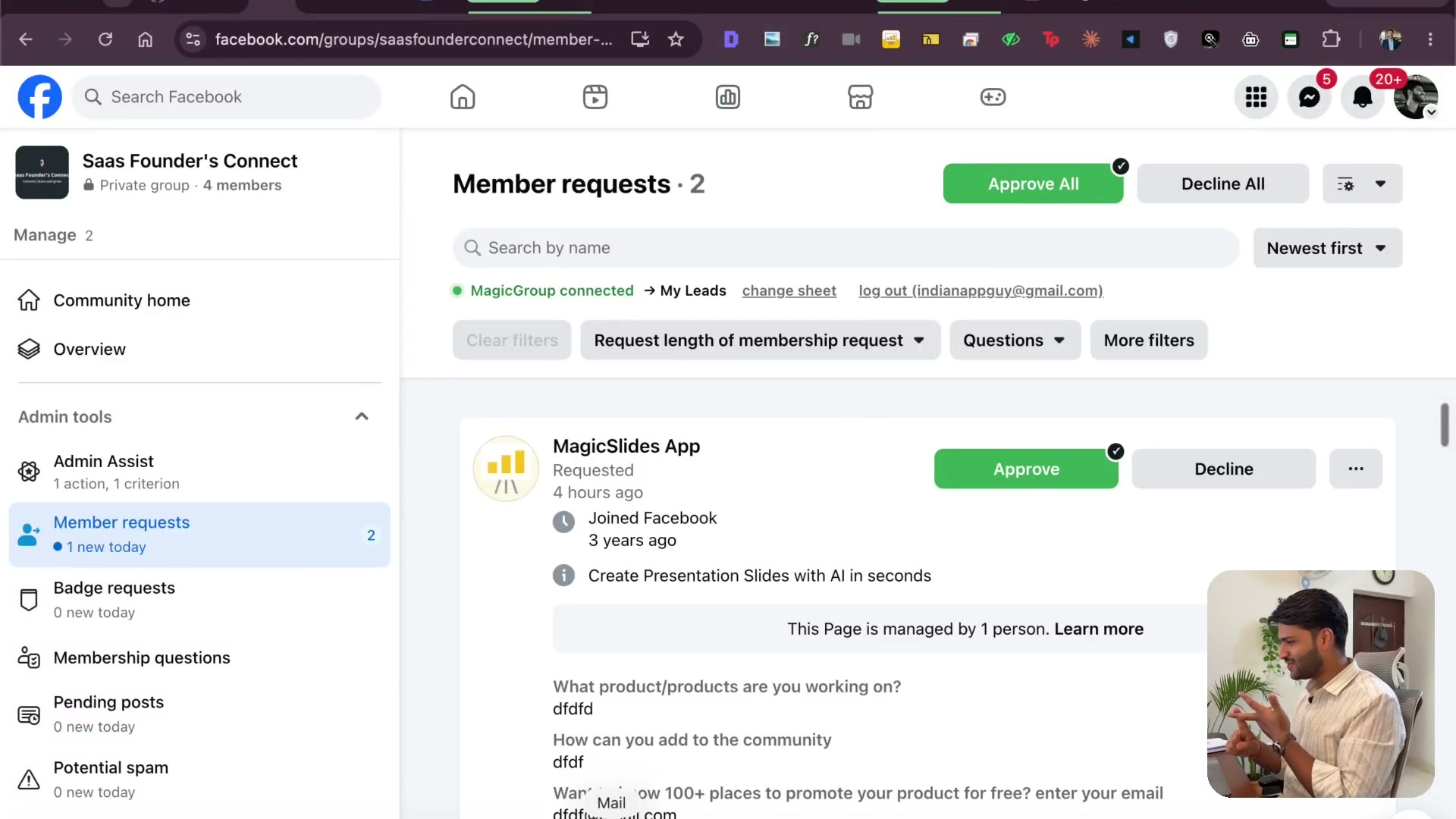Open the shield extension icon

coord(1171,39)
